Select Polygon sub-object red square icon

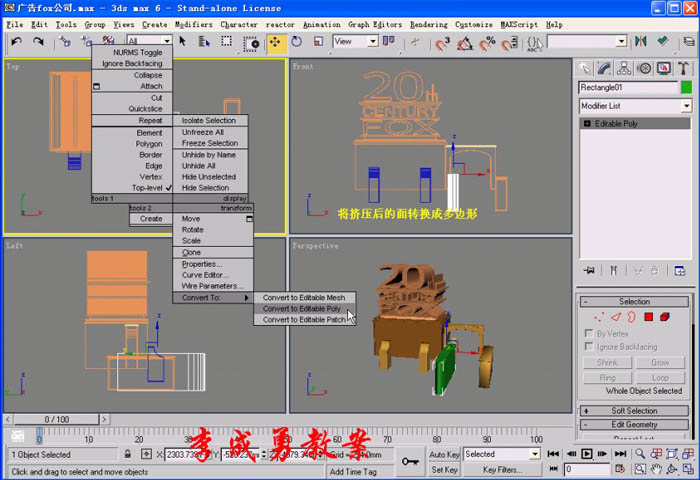pyautogui.click(x=649, y=317)
